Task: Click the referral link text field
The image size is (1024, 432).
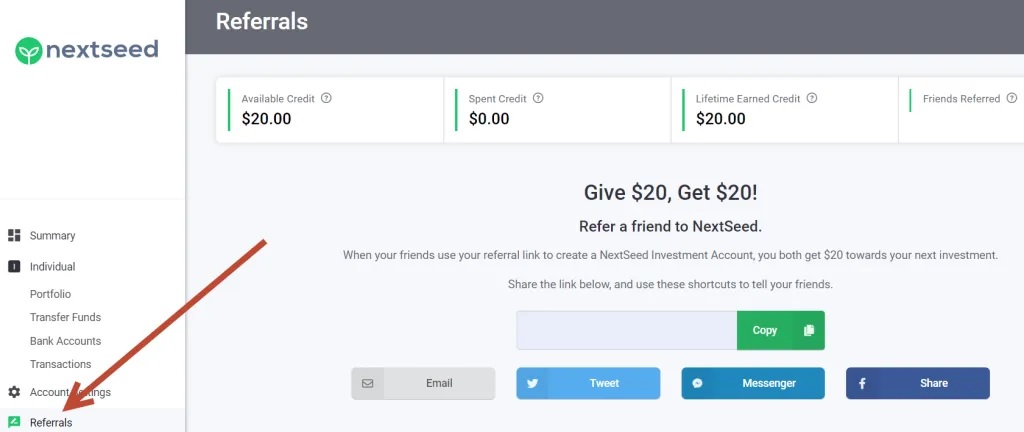Action: [x=627, y=330]
